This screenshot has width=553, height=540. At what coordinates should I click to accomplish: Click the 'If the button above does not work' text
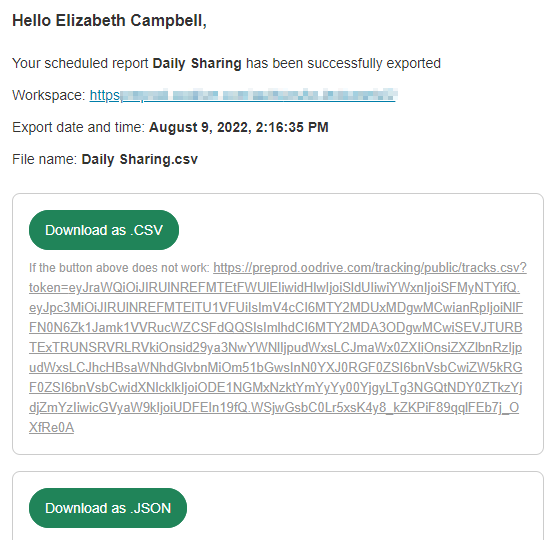point(119,268)
